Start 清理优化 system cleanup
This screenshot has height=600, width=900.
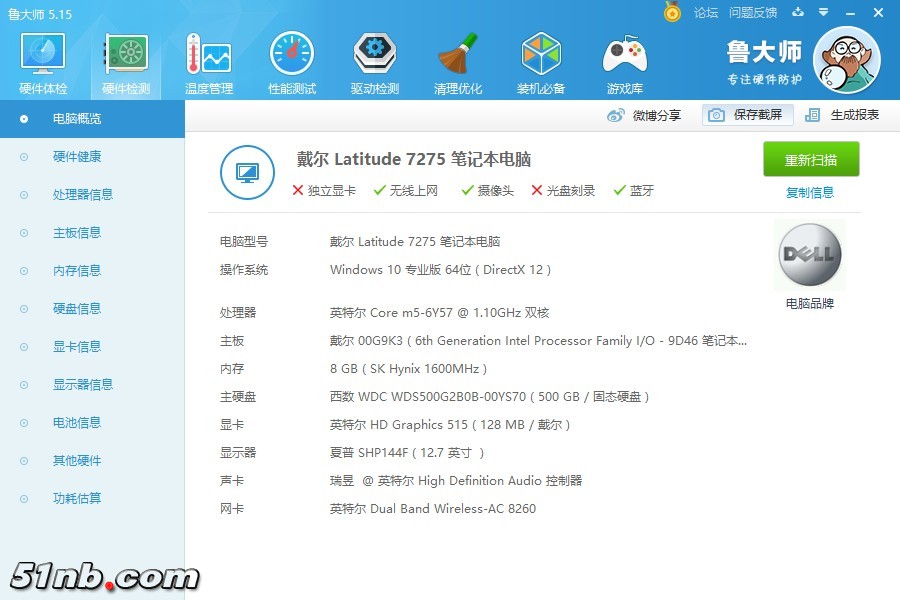[457, 60]
